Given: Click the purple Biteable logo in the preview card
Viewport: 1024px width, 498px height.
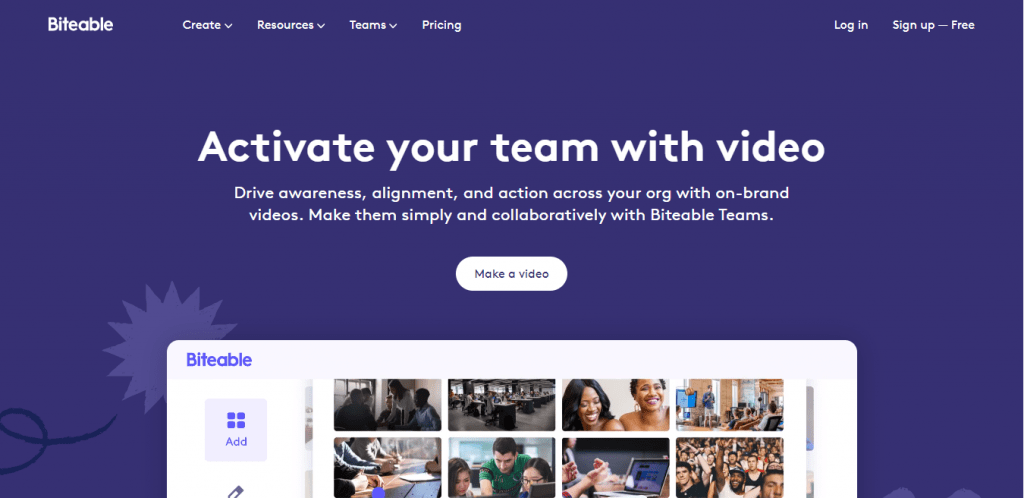Looking at the screenshot, I should (x=219, y=360).
